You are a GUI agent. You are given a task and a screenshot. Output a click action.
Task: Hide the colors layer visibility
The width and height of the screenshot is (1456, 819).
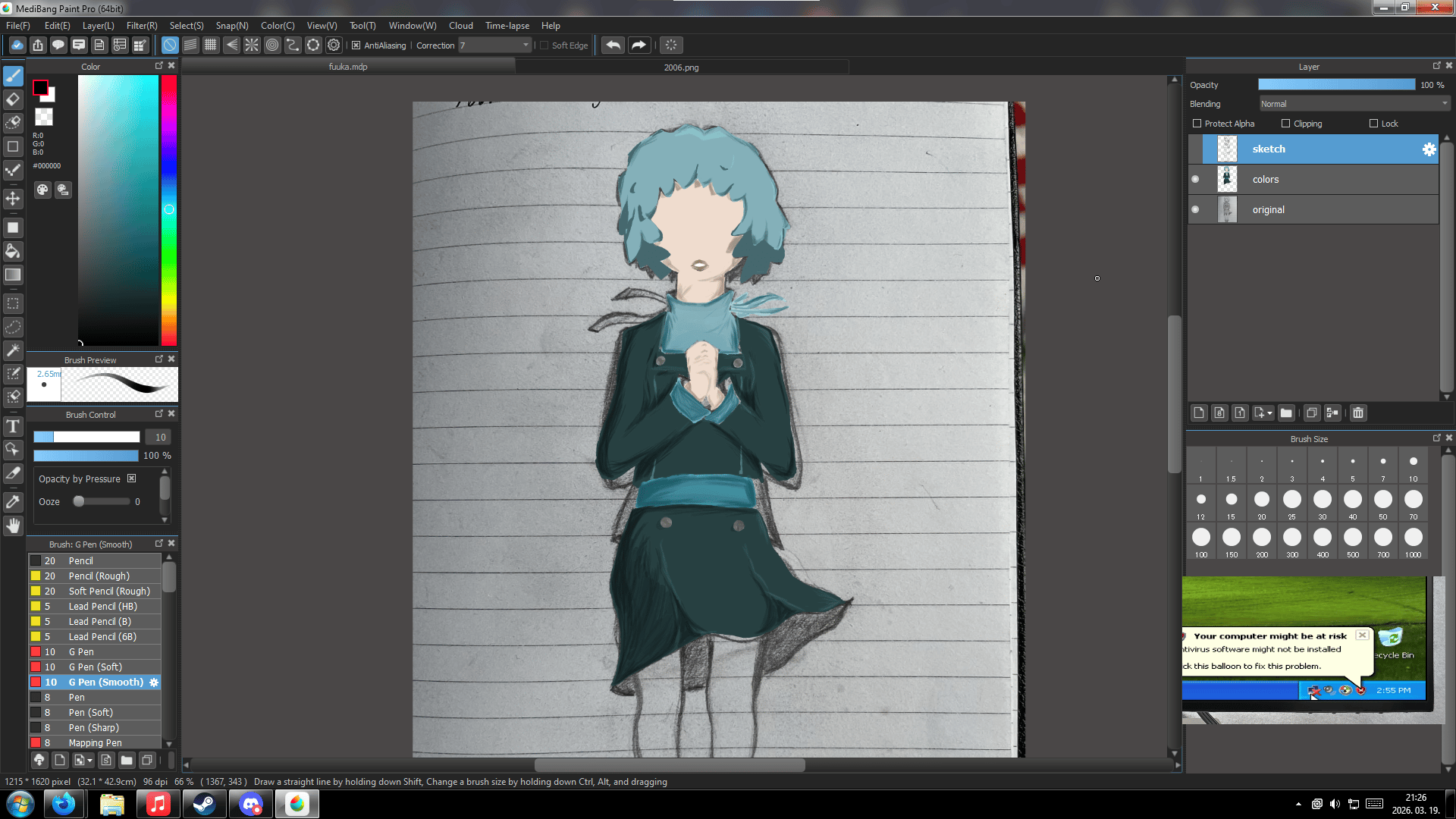[1196, 180]
